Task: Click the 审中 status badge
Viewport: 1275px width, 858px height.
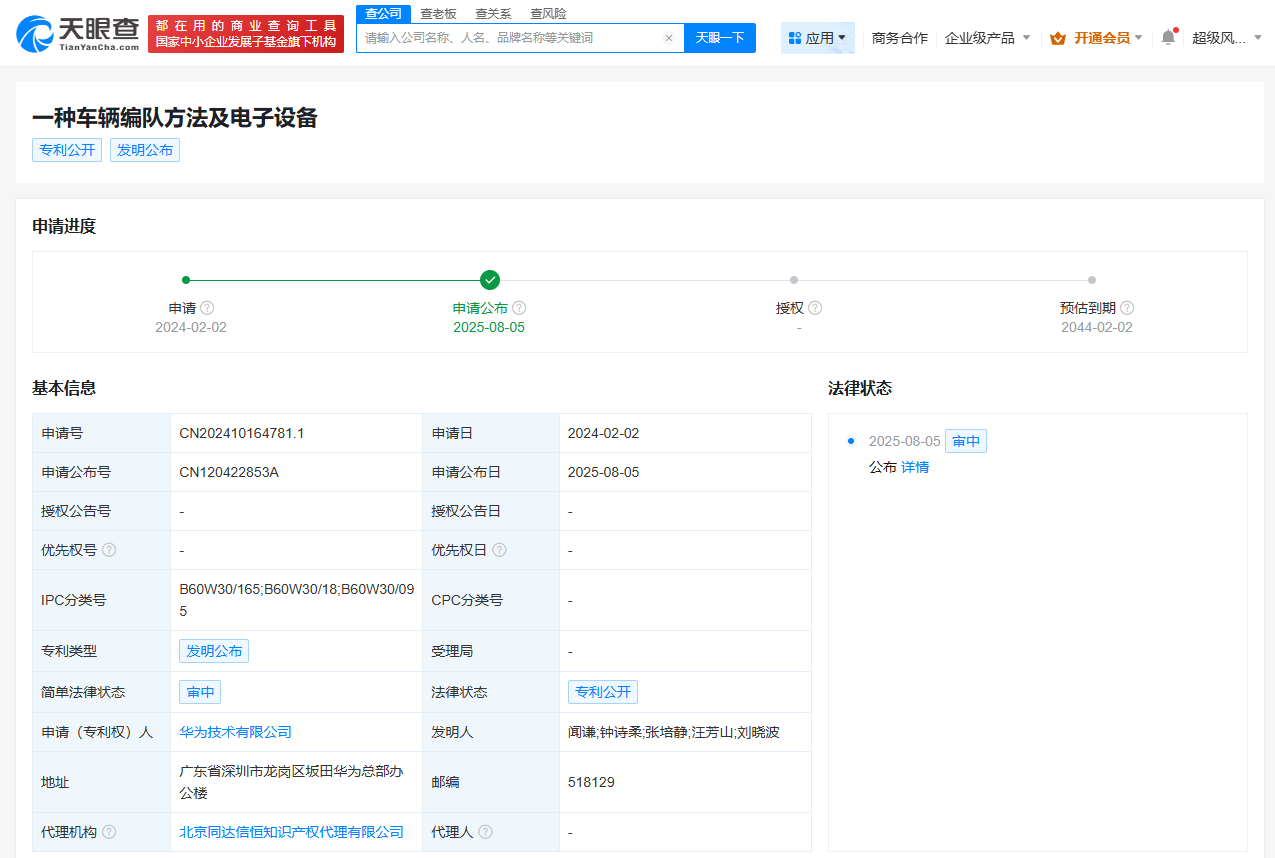Action: pos(200,691)
